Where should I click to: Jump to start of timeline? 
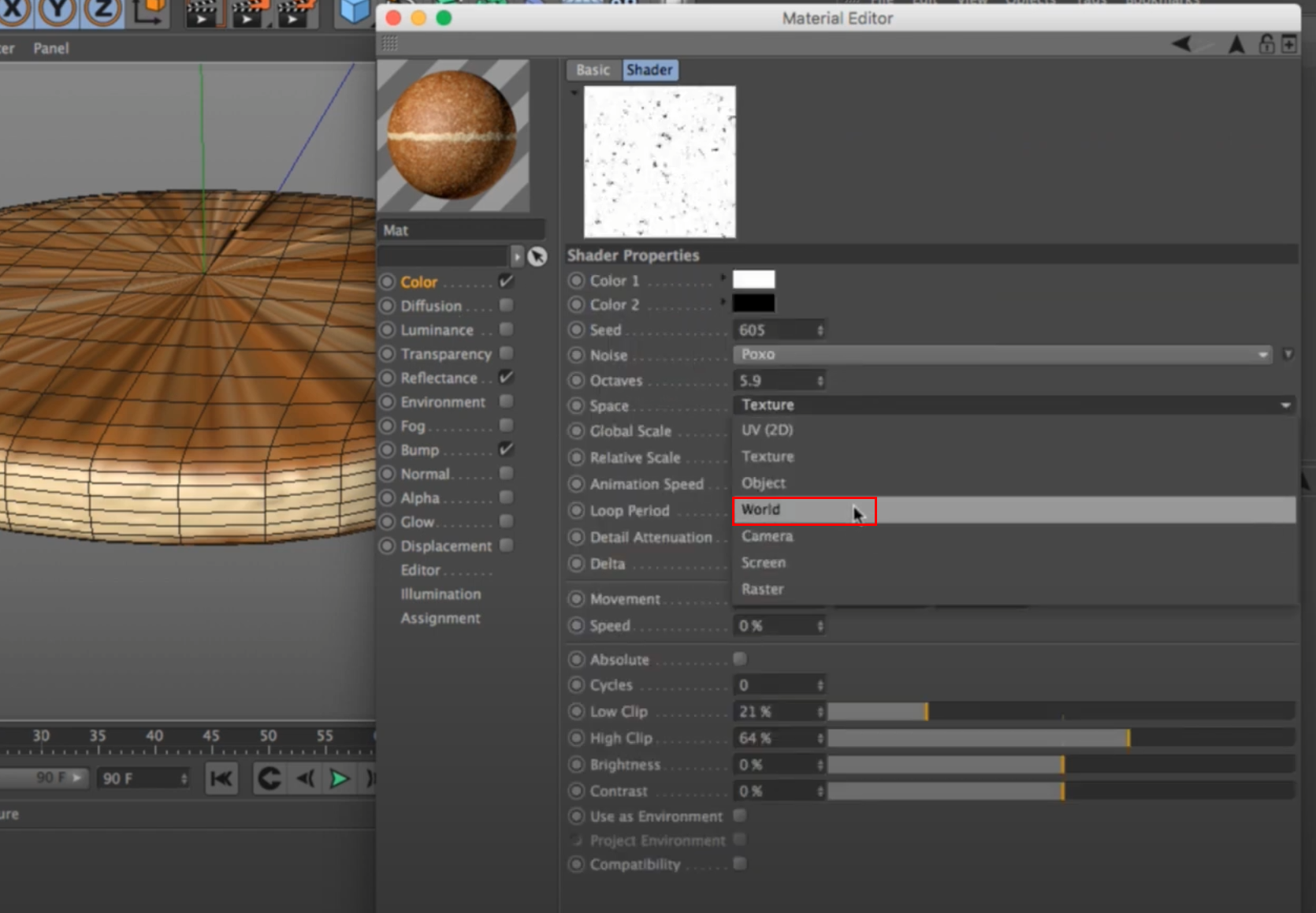click(x=221, y=779)
